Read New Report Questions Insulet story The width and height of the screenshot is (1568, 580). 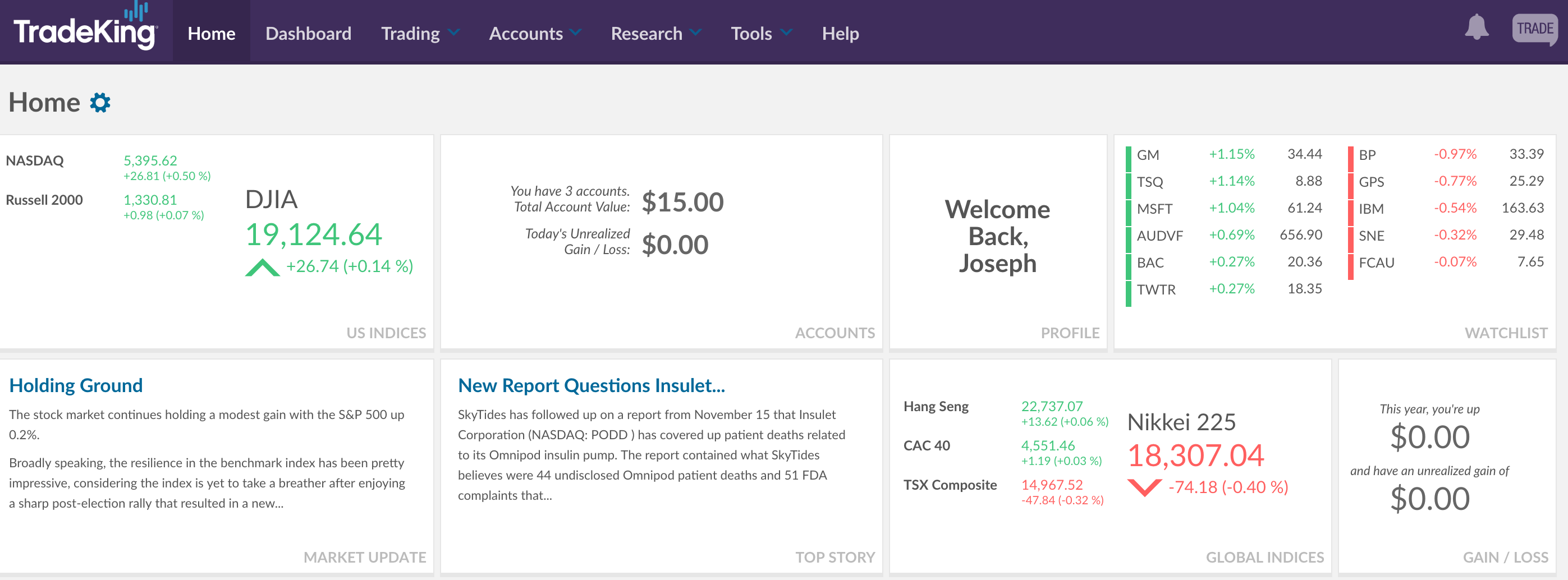591,385
